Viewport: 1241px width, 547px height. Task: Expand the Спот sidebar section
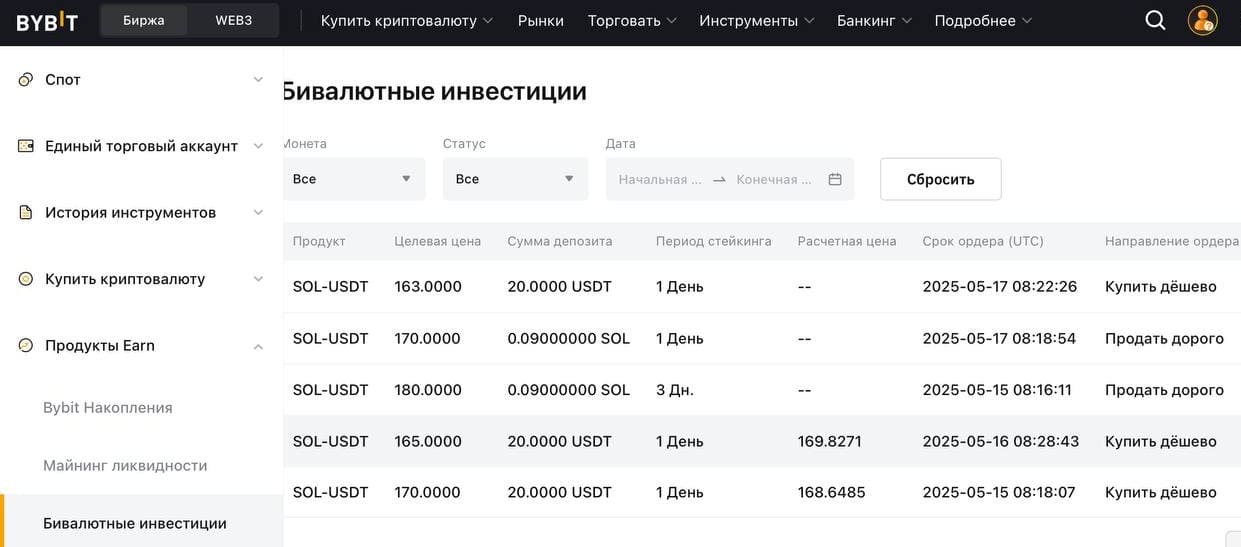258,79
